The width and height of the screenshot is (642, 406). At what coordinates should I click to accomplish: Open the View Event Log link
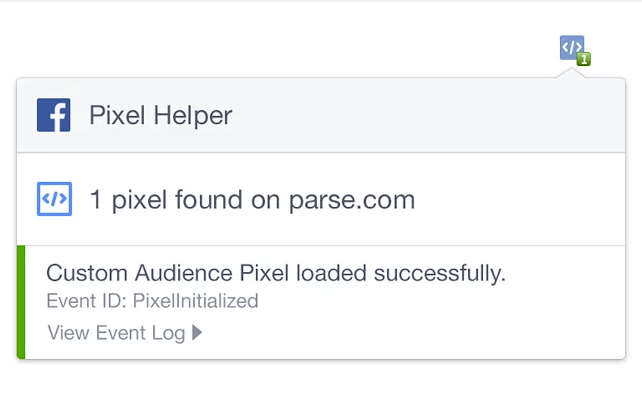[125, 333]
